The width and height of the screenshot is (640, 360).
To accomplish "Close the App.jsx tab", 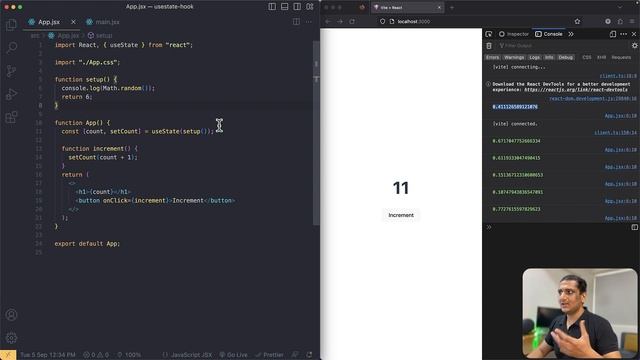I will click(x=73, y=22).
